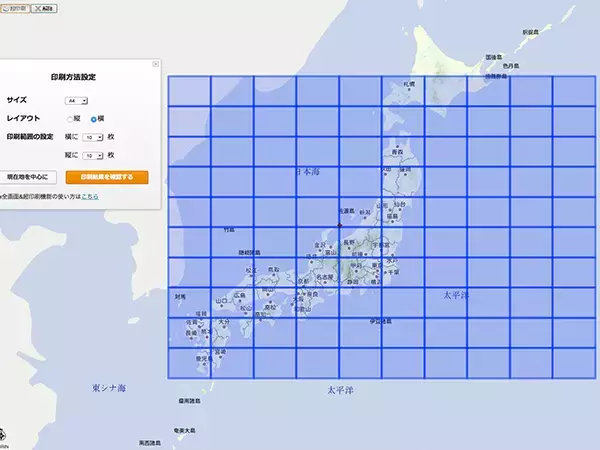
Task: Click the 現在地を中心に button
Action: tap(27, 177)
